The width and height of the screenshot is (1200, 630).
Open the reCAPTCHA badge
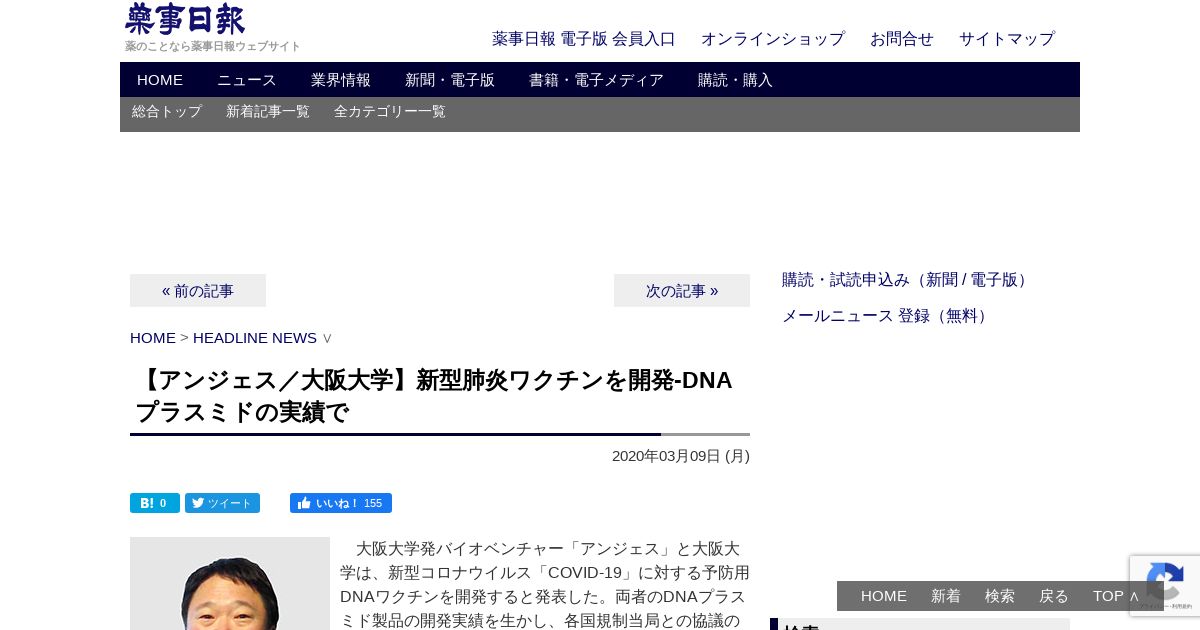(x=1165, y=585)
